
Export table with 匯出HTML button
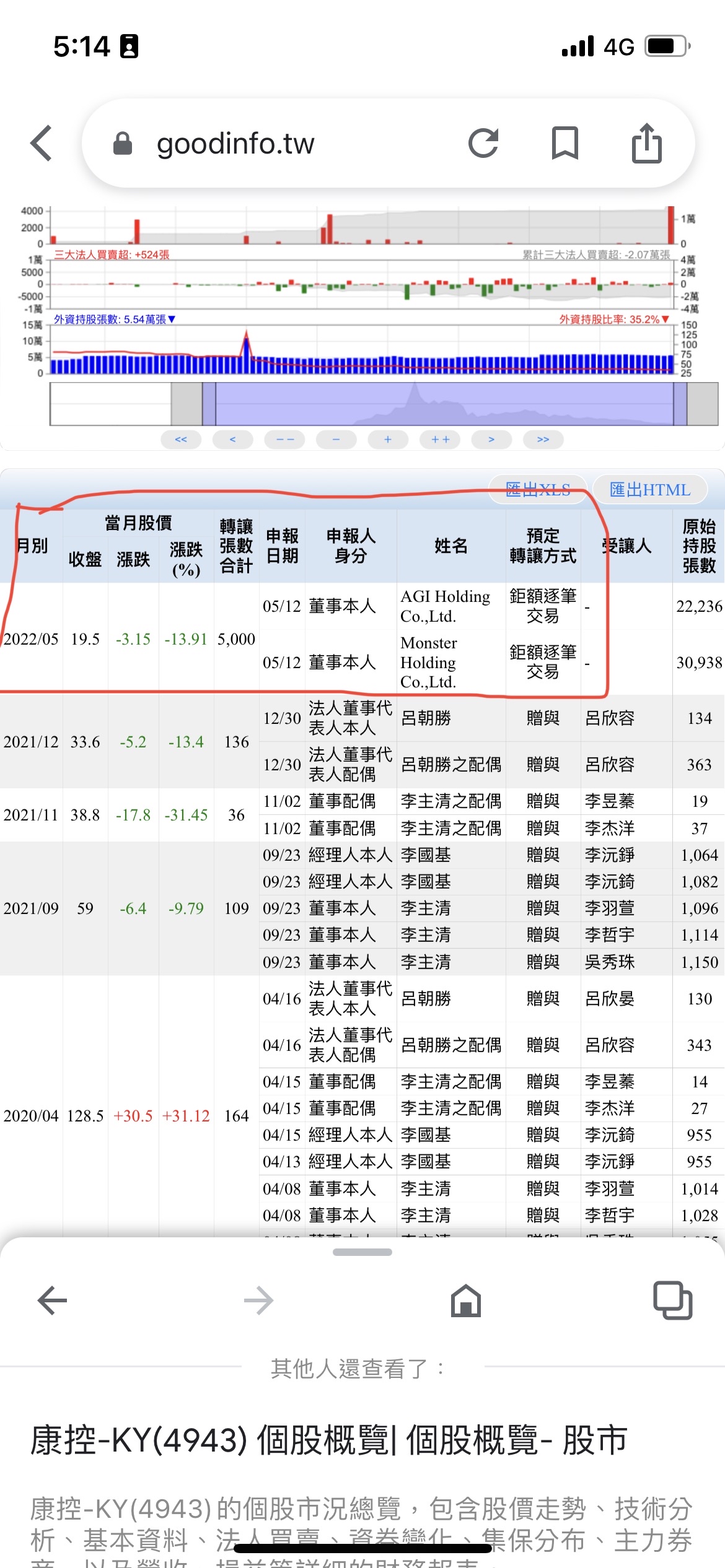click(x=649, y=490)
